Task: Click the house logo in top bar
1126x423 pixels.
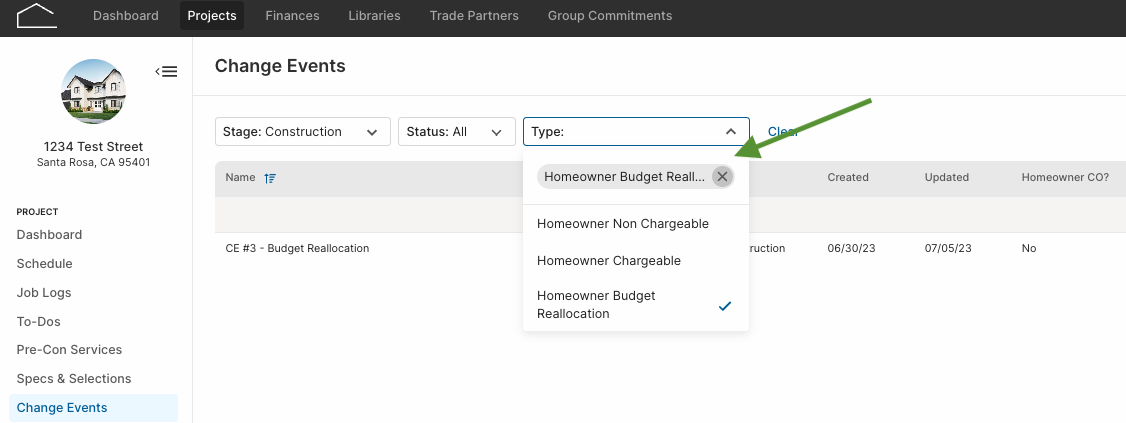Action: (37, 15)
